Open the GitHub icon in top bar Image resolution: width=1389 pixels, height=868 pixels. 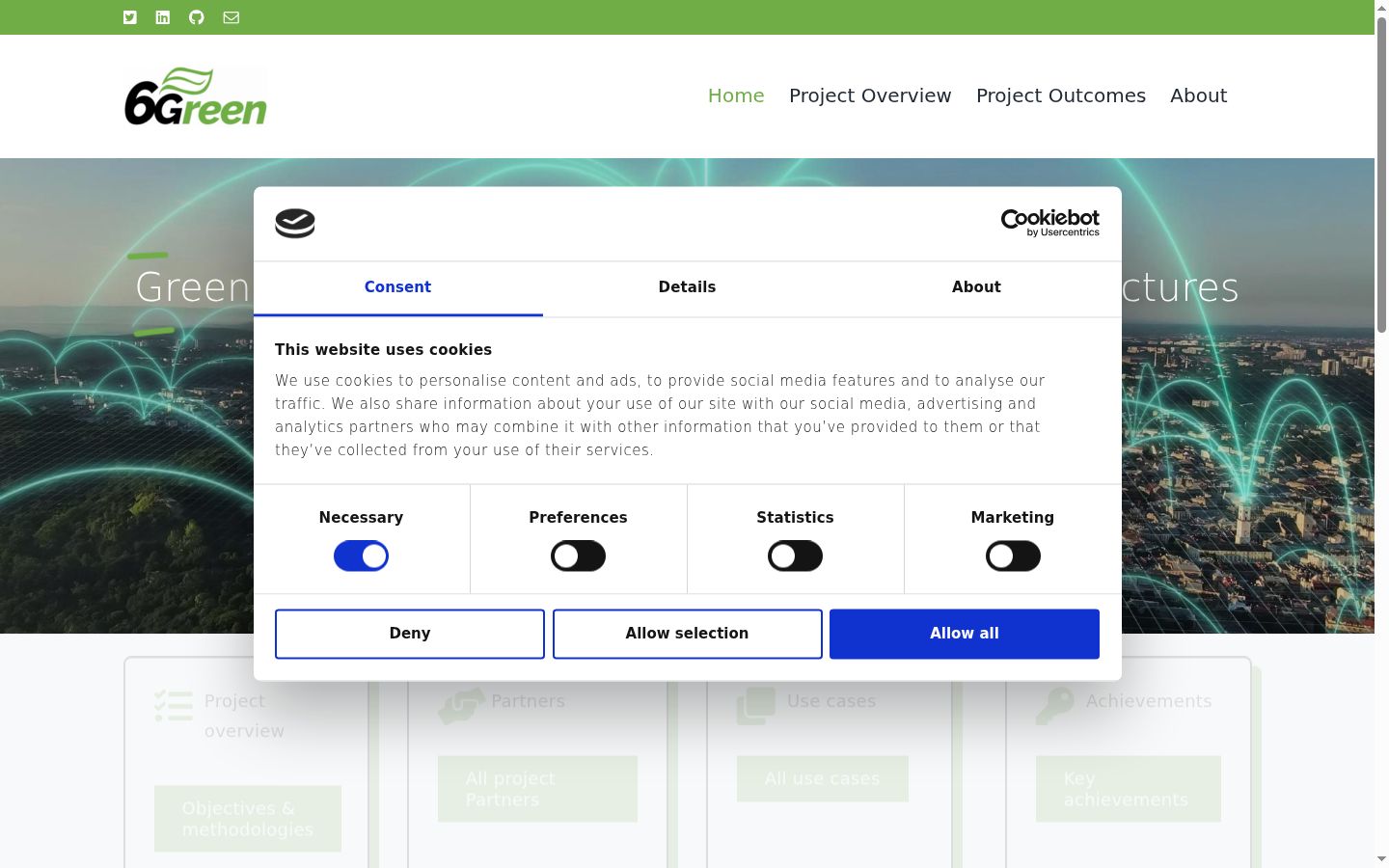(x=197, y=17)
